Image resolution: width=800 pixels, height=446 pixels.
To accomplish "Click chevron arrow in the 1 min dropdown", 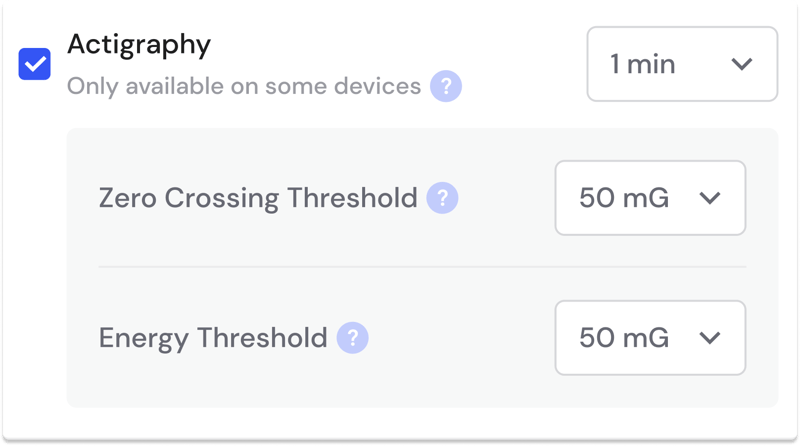I will tap(741, 64).
